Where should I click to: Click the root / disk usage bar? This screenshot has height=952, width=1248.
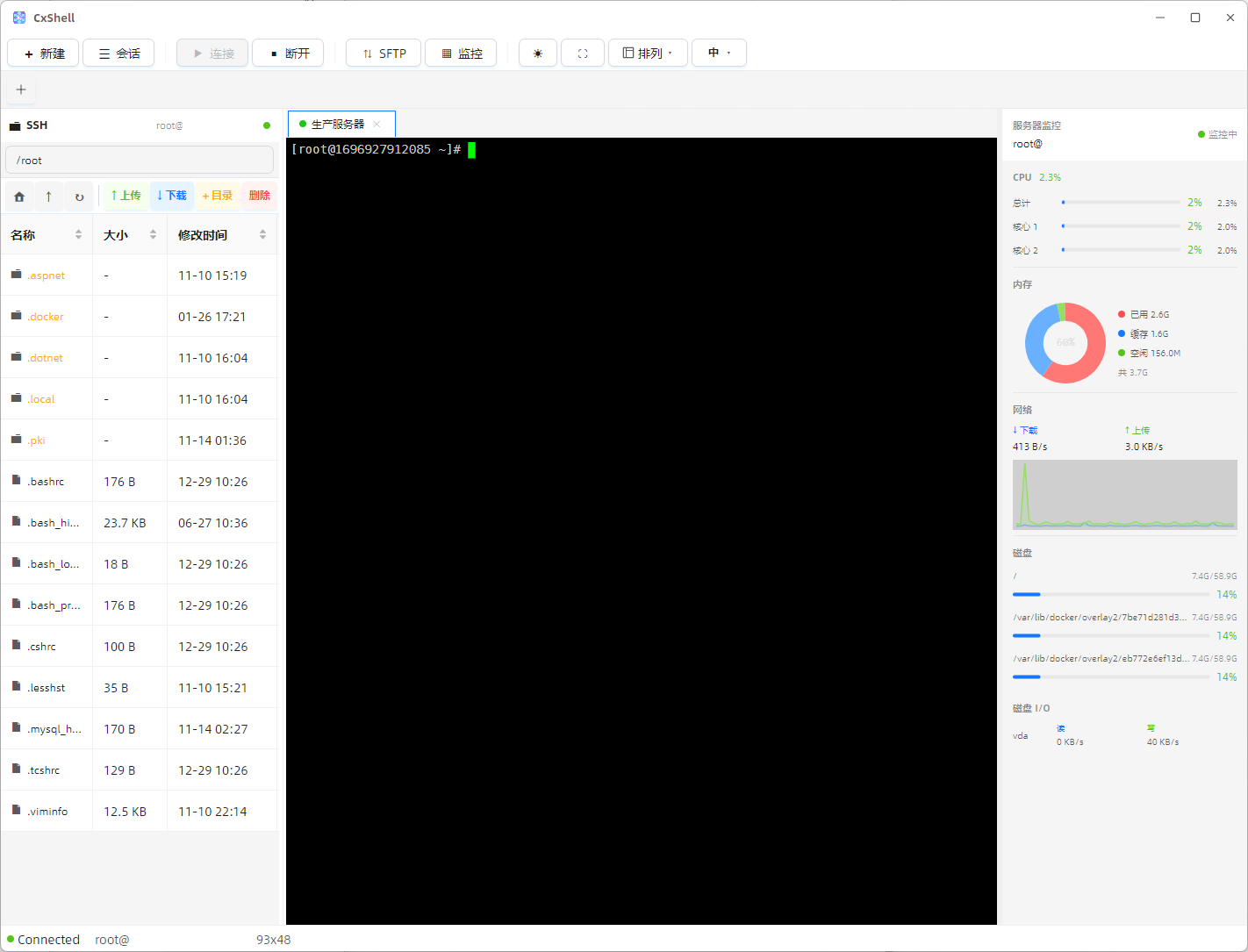tap(1111, 595)
